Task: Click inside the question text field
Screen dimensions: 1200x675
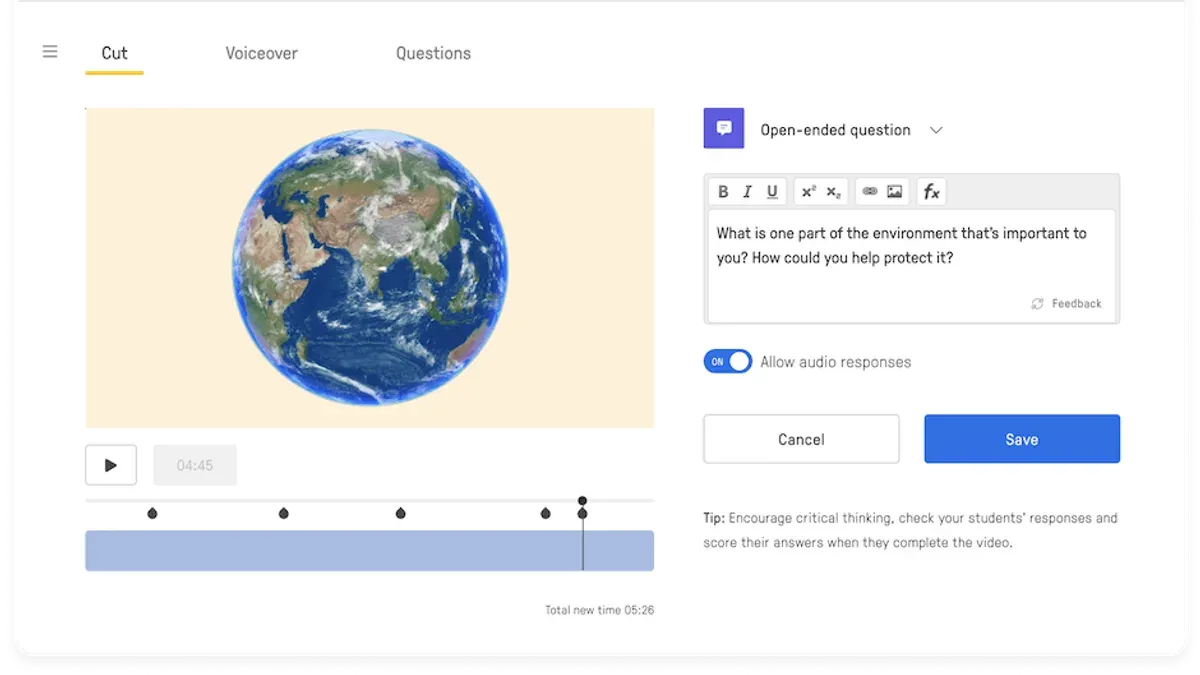Action: point(912,265)
